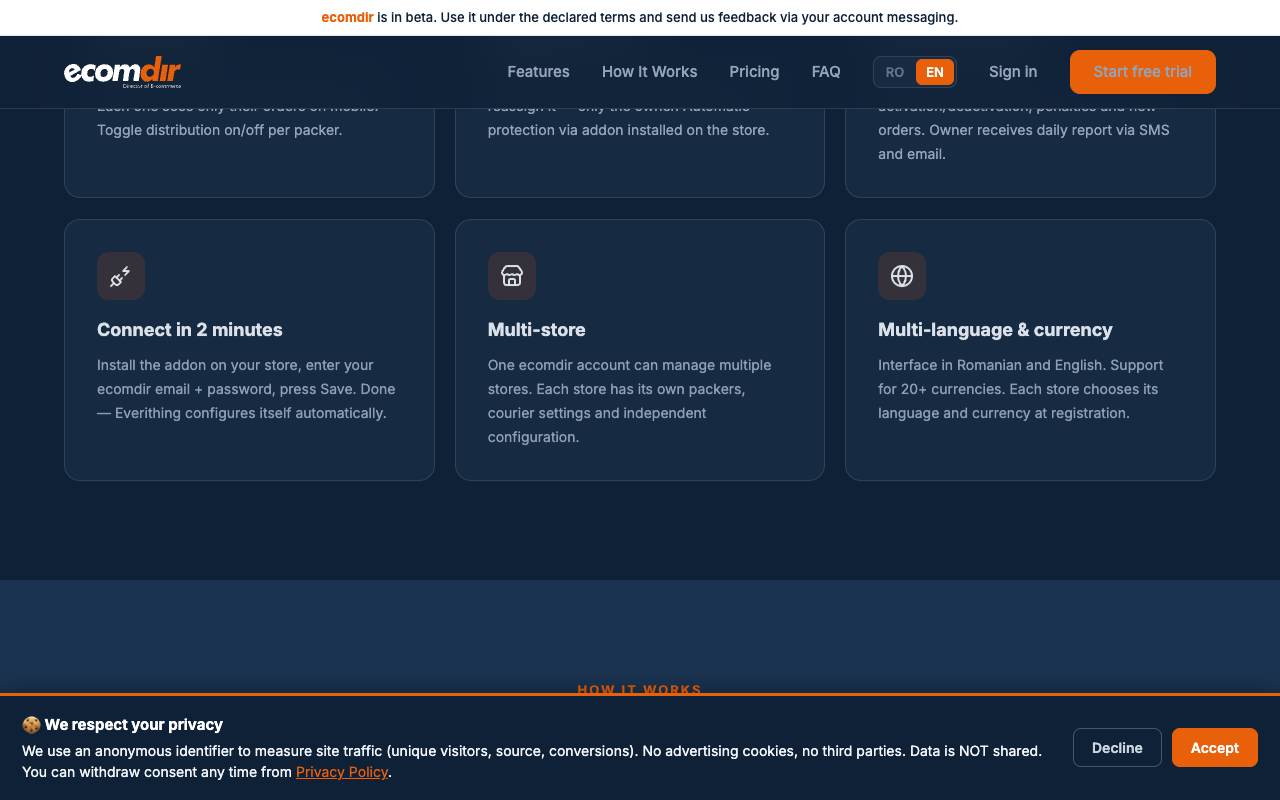This screenshot has width=1280, height=800.
Task: Accept the privacy consent banner
Action: pyautogui.click(x=1215, y=748)
